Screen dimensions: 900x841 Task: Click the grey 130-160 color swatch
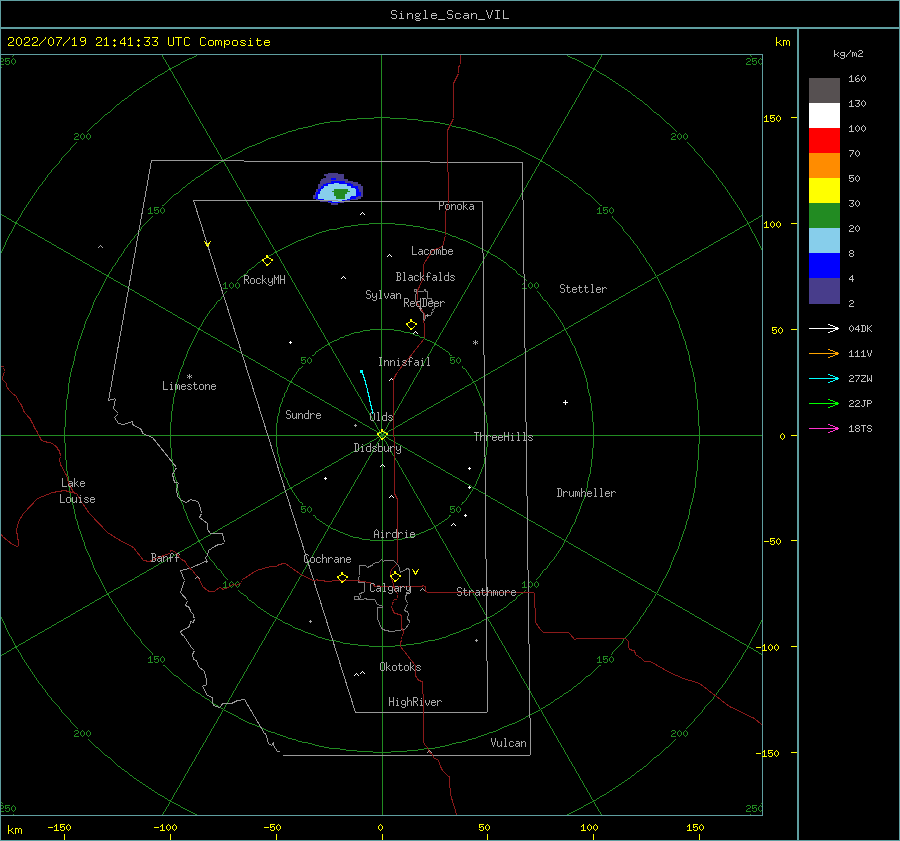[824, 90]
